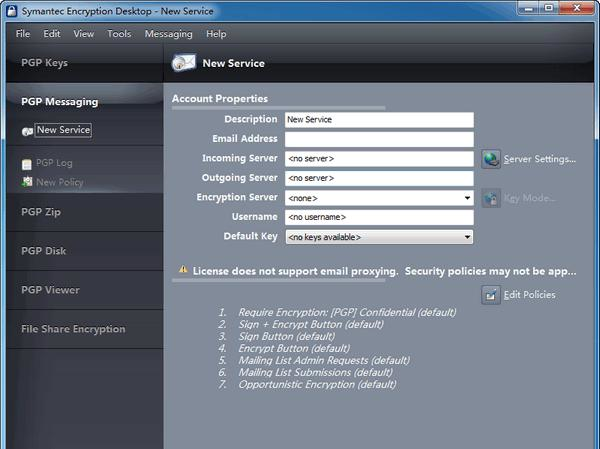Expand the Default Key dropdown
600x449 pixels.
(467, 237)
